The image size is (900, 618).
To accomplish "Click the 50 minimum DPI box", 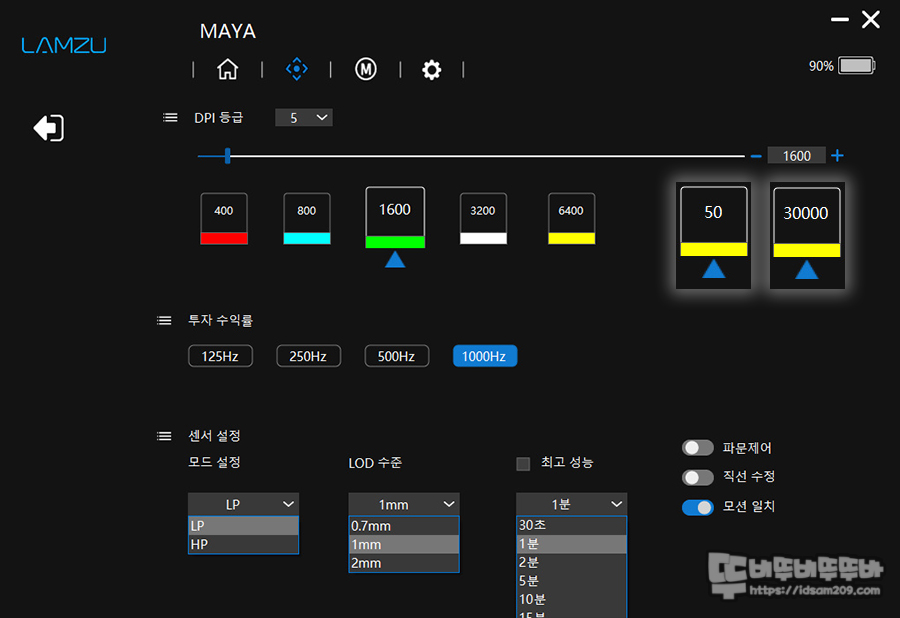I will pyautogui.click(x=713, y=221).
